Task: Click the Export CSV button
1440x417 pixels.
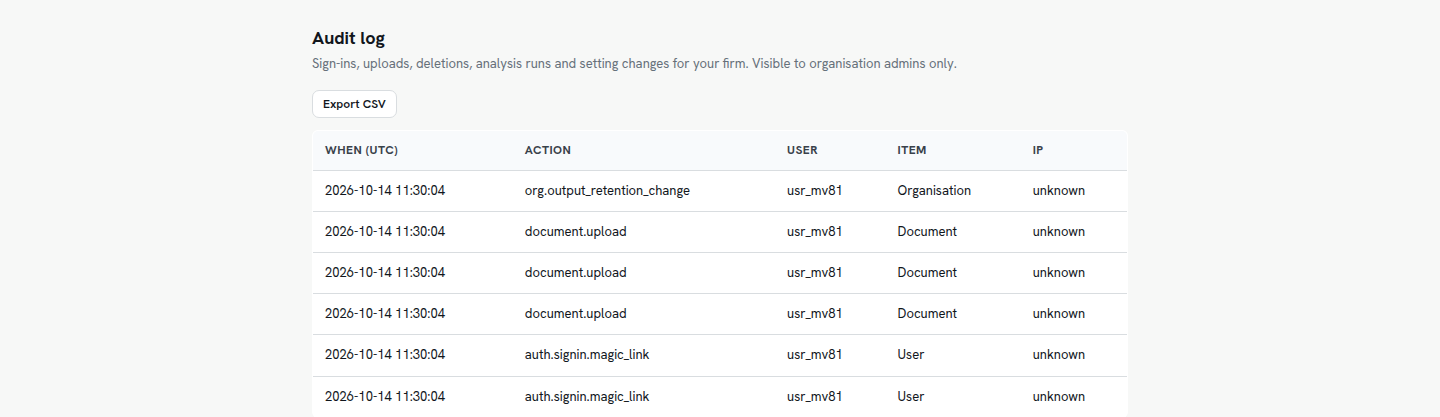Action: coord(354,104)
